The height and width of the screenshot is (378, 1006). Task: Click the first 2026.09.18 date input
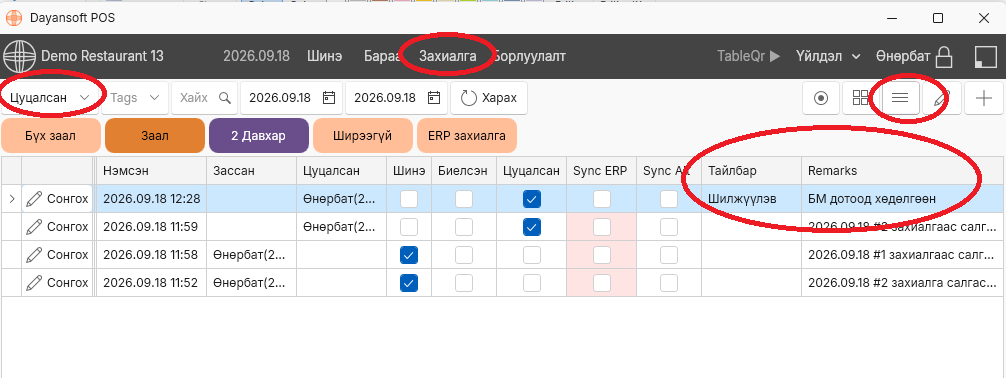click(291, 98)
